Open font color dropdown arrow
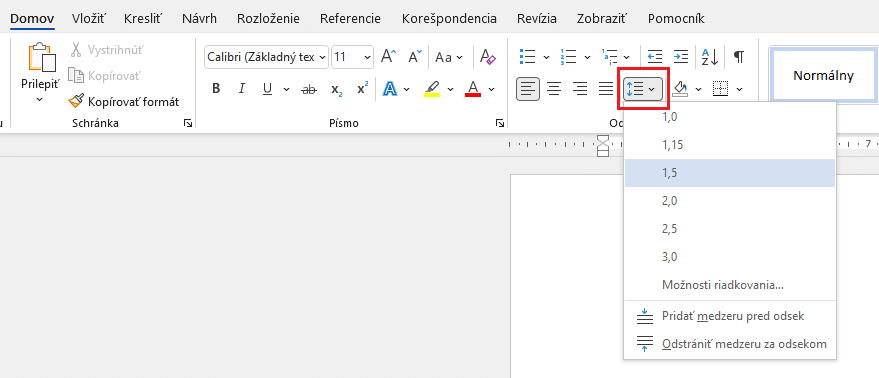Image resolution: width=879 pixels, height=378 pixels. coord(492,89)
